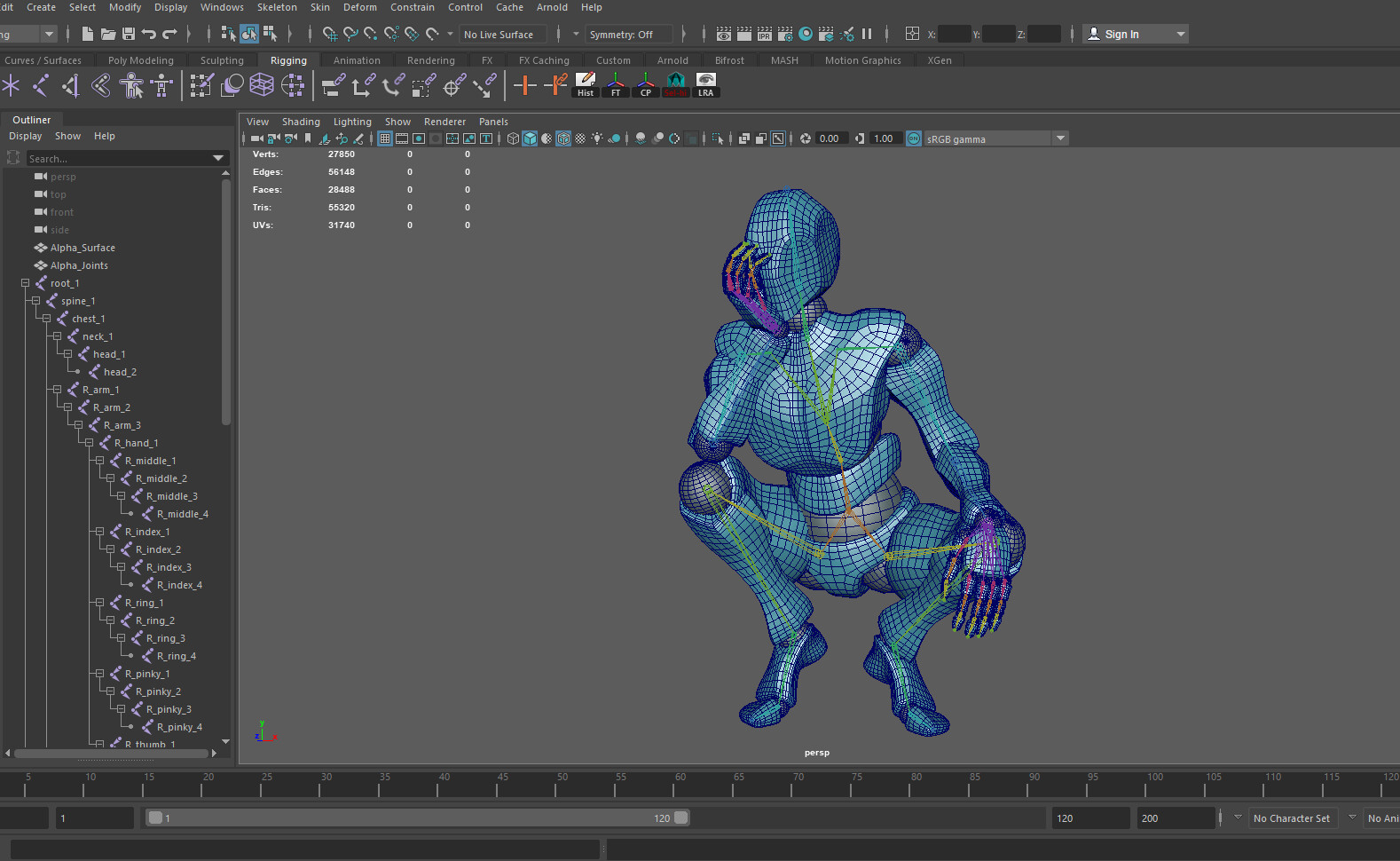Toggle wireframe on shaded in viewport

(x=563, y=138)
